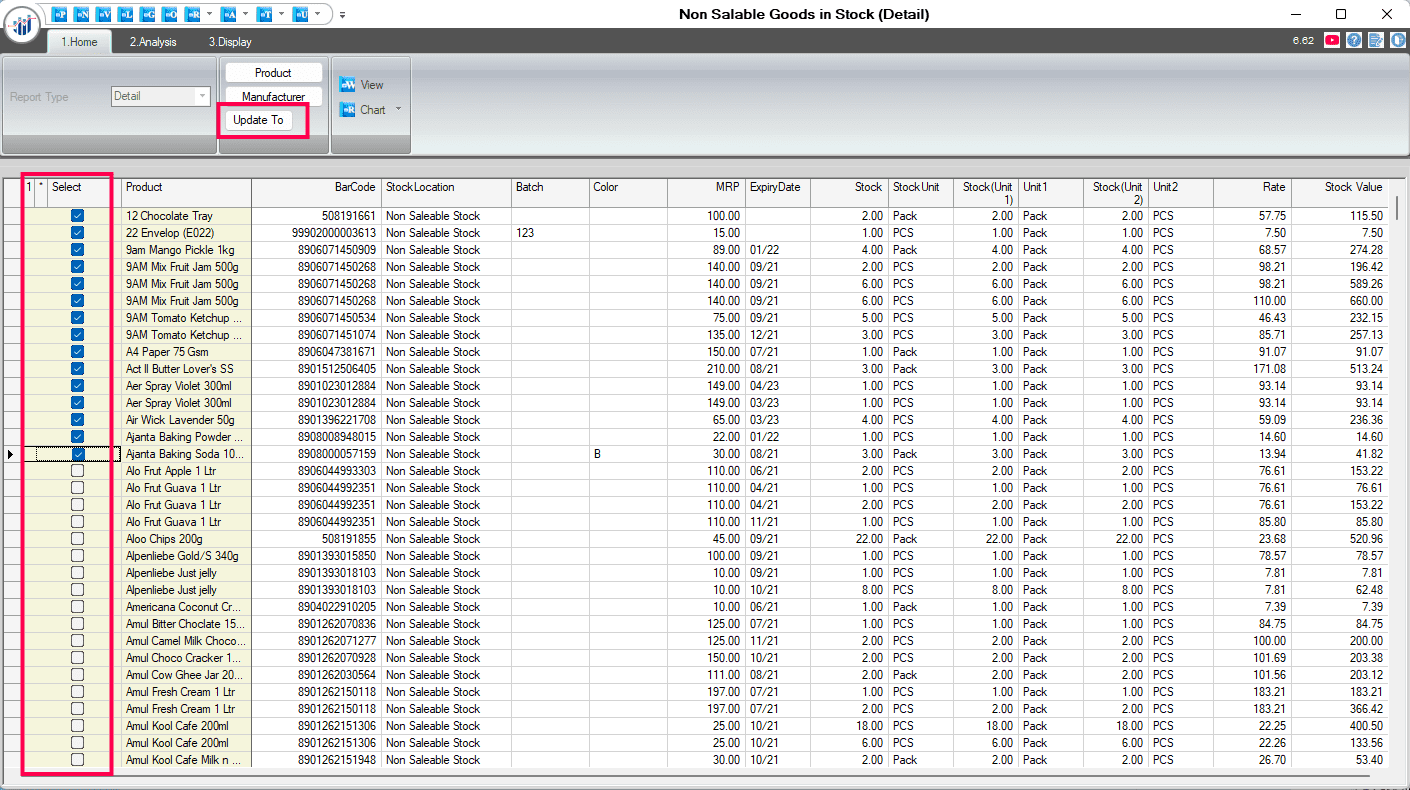Select the Aloo Chips 200g row checkbox
This screenshot has height=790, width=1410.
coord(78,539)
